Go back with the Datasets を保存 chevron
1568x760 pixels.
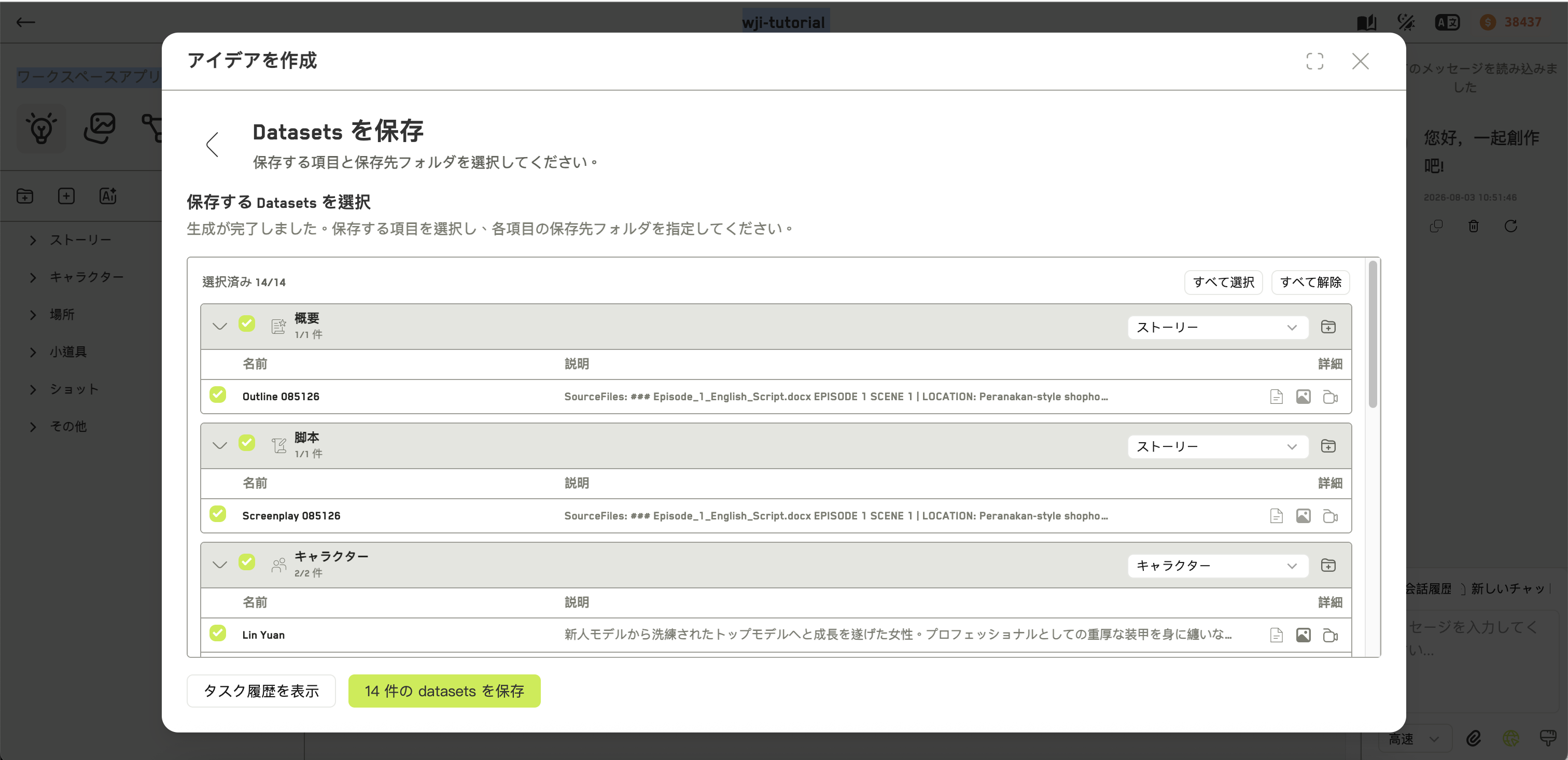[212, 144]
